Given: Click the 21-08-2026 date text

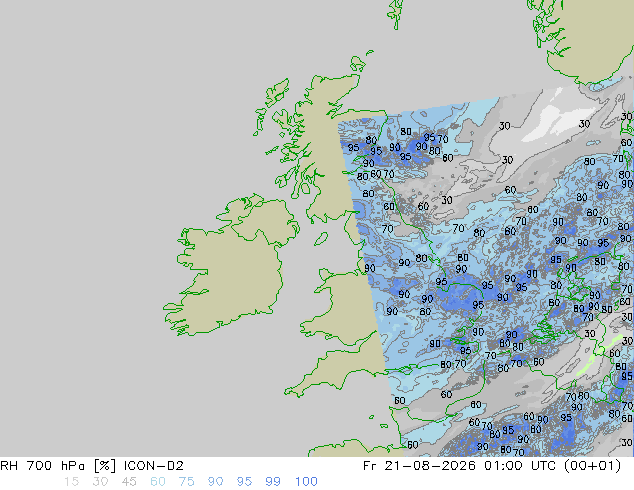Looking at the screenshot, I should coord(430,466).
